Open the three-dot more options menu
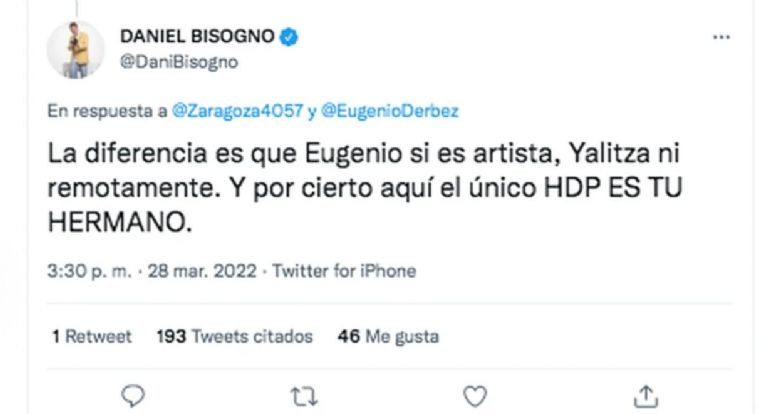 click(x=721, y=37)
